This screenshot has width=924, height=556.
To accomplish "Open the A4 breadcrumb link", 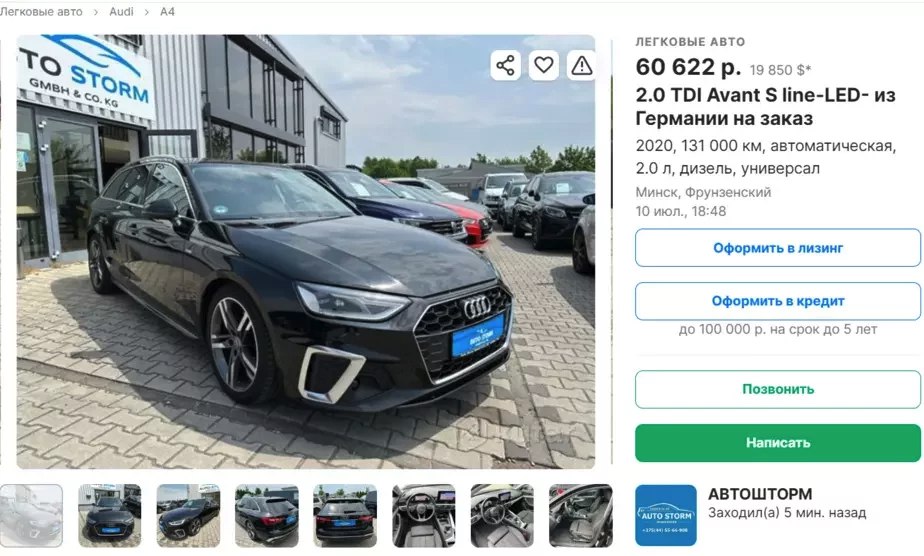I will (x=167, y=11).
